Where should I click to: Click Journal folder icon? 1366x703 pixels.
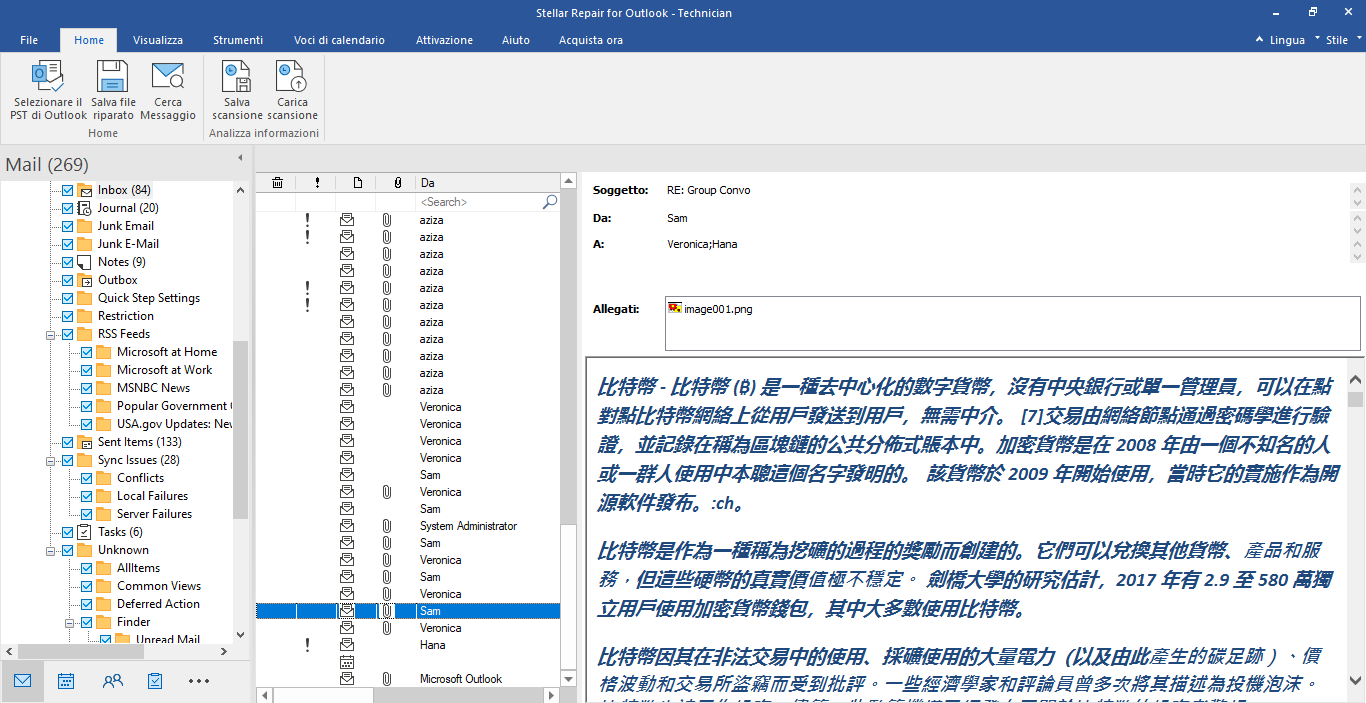(x=85, y=208)
